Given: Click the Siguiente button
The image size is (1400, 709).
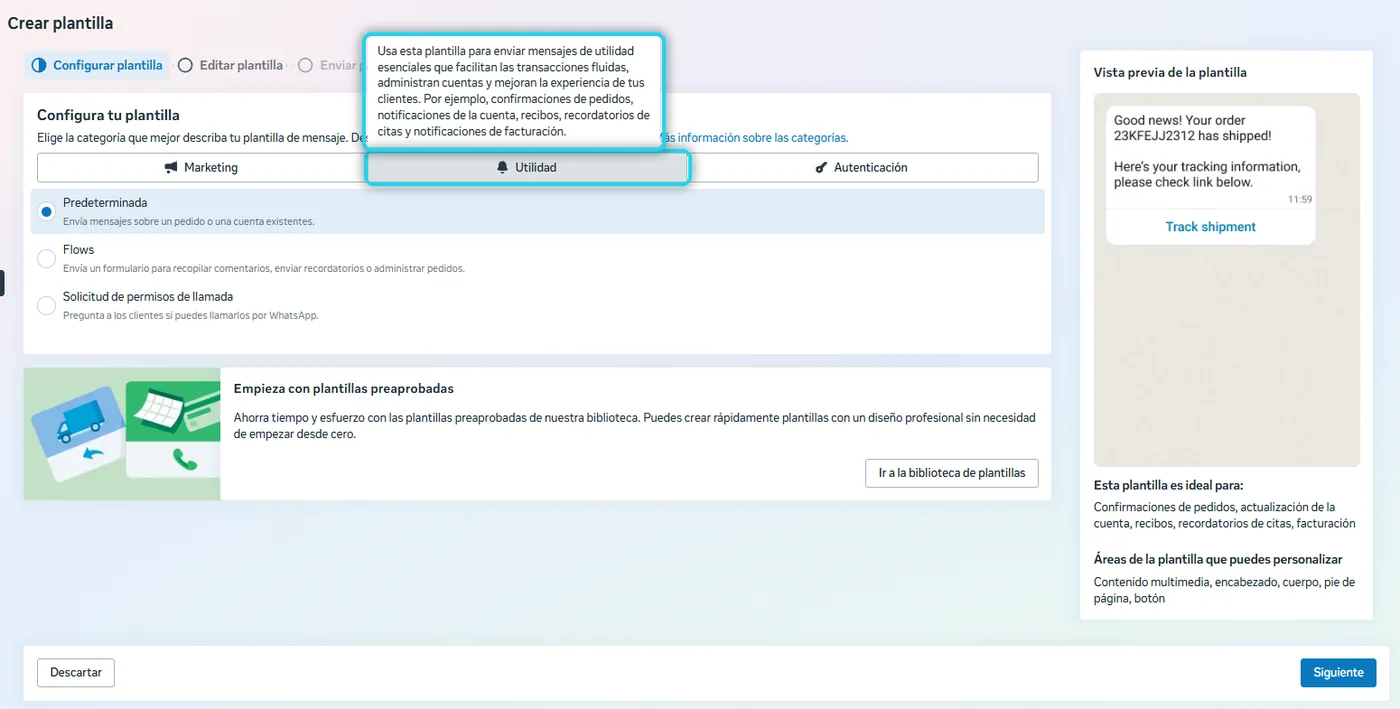Looking at the screenshot, I should tap(1338, 672).
